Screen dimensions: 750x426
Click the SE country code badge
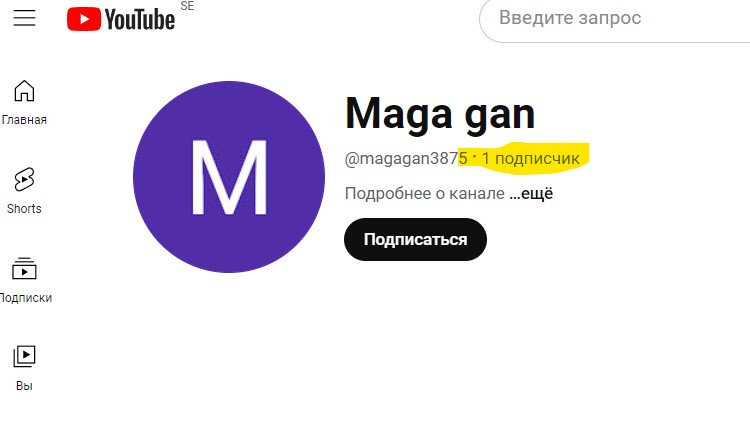pos(188,6)
